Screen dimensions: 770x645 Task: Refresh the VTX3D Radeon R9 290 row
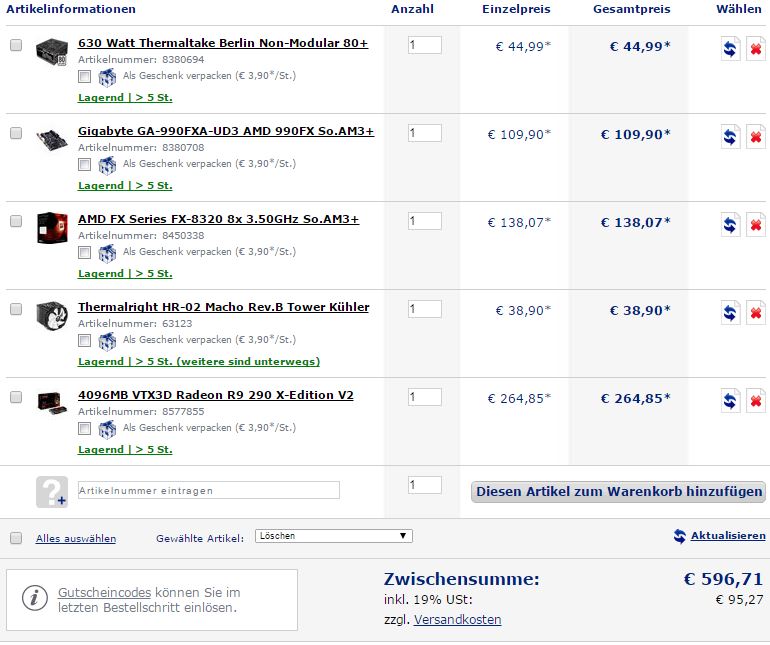pos(730,400)
